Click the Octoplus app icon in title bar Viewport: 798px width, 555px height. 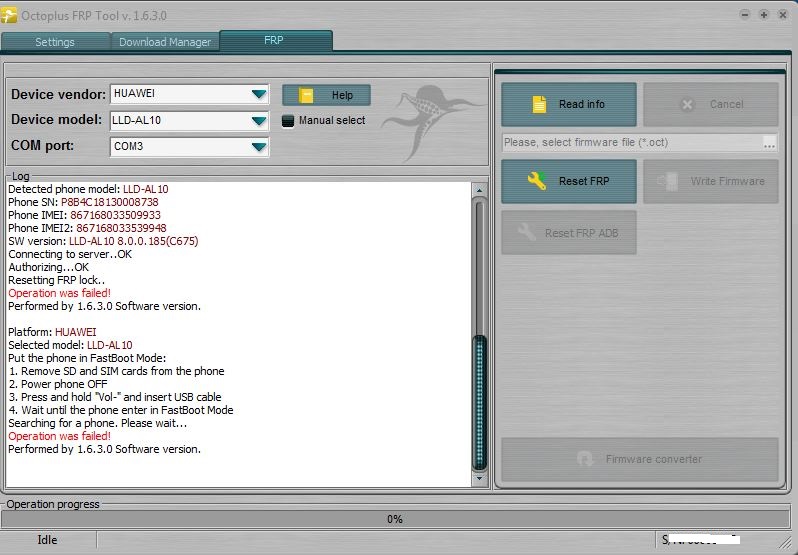[9, 15]
